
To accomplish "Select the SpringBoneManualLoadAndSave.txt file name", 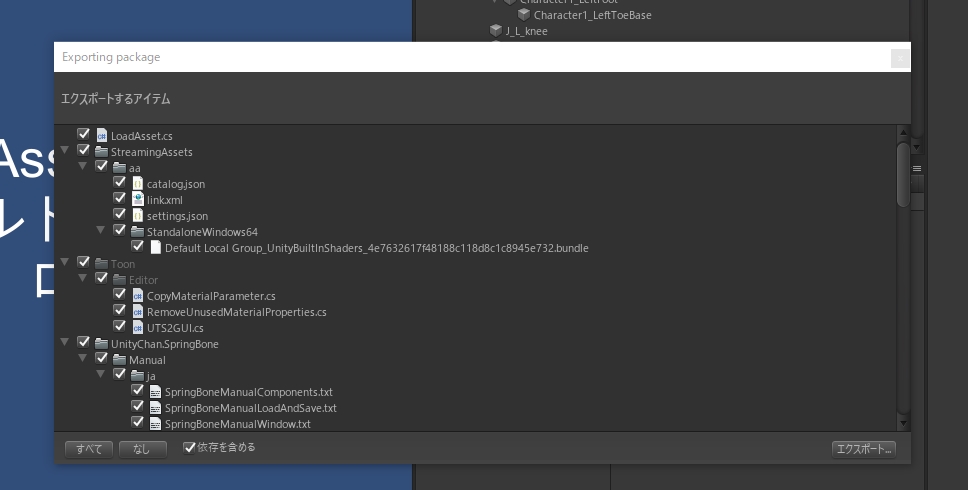I will (x=250, y=409).
